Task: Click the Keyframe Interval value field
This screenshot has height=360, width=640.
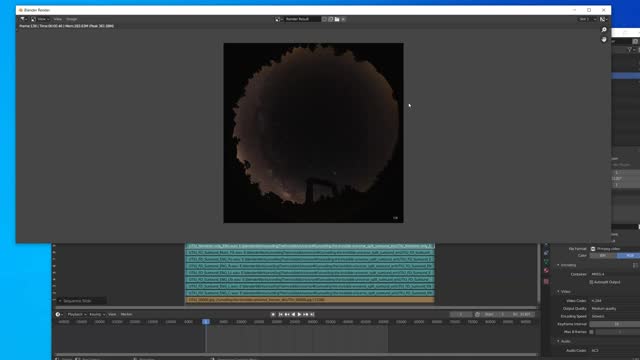Action: pyautogui.click(x=614, y=324)
